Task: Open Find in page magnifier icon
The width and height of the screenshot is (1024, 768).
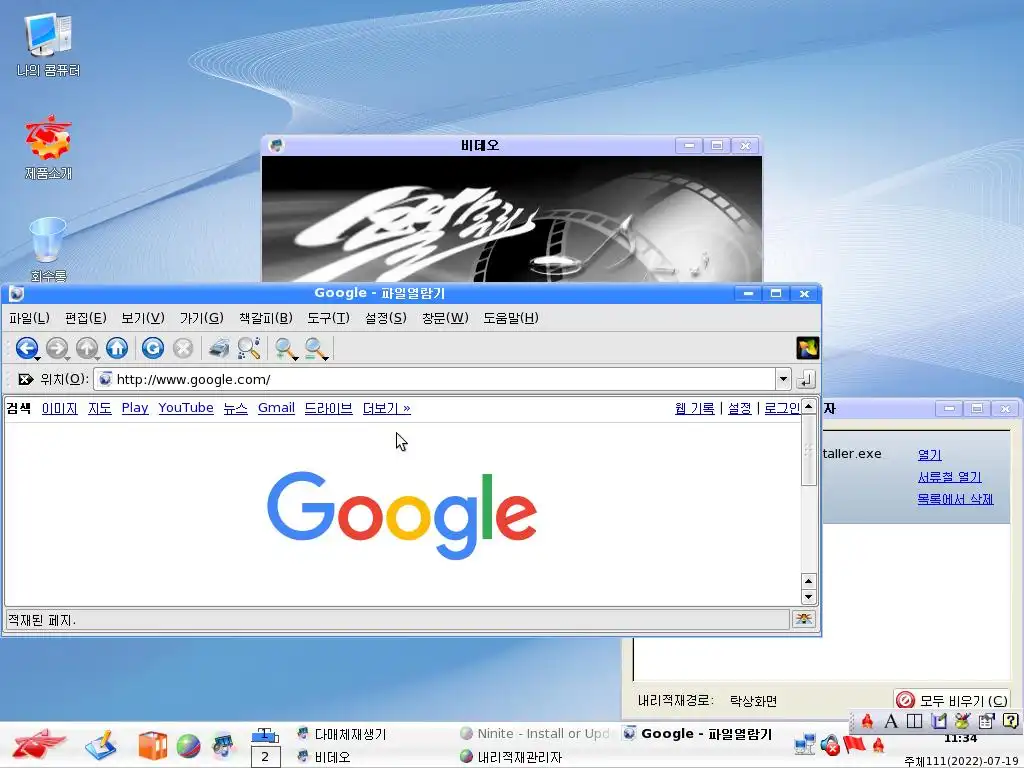Action: click(x=249, y=348)
